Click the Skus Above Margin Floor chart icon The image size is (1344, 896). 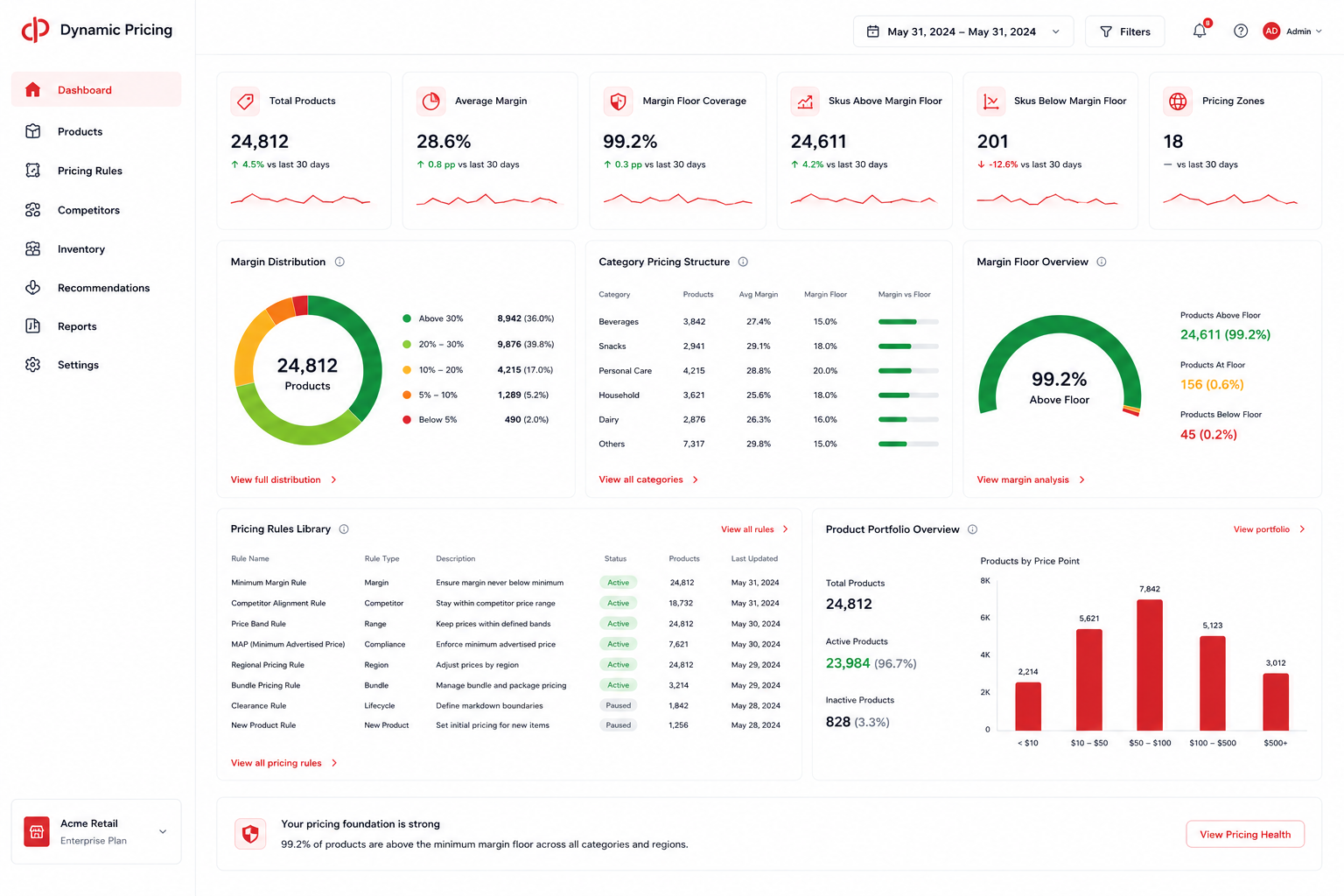coord(805,101)
